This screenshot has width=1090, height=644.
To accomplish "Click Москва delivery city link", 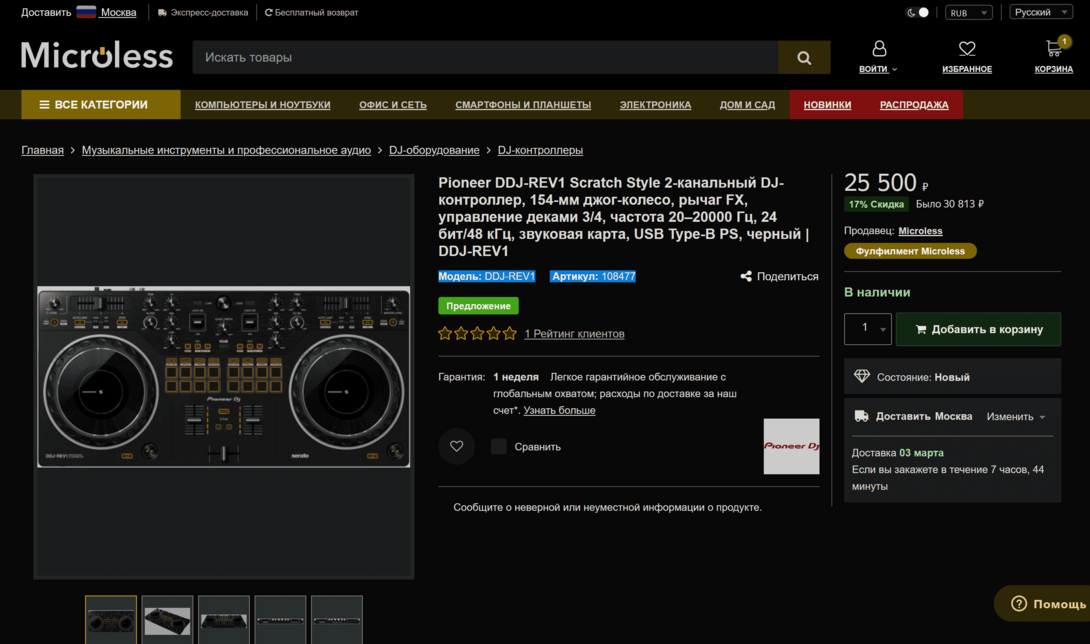I will (118, 13).
